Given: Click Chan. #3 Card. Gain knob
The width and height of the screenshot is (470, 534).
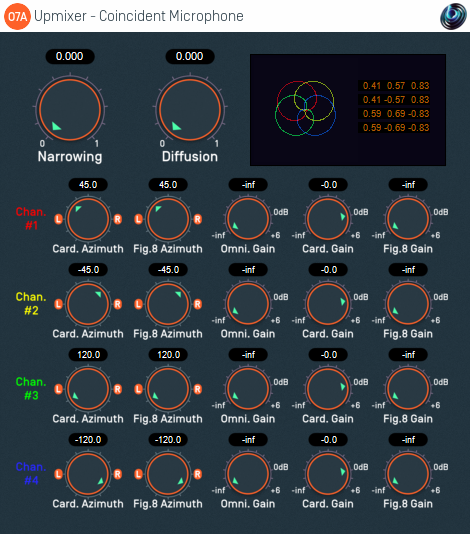Looking at the screenshot, I should point(328,389).
